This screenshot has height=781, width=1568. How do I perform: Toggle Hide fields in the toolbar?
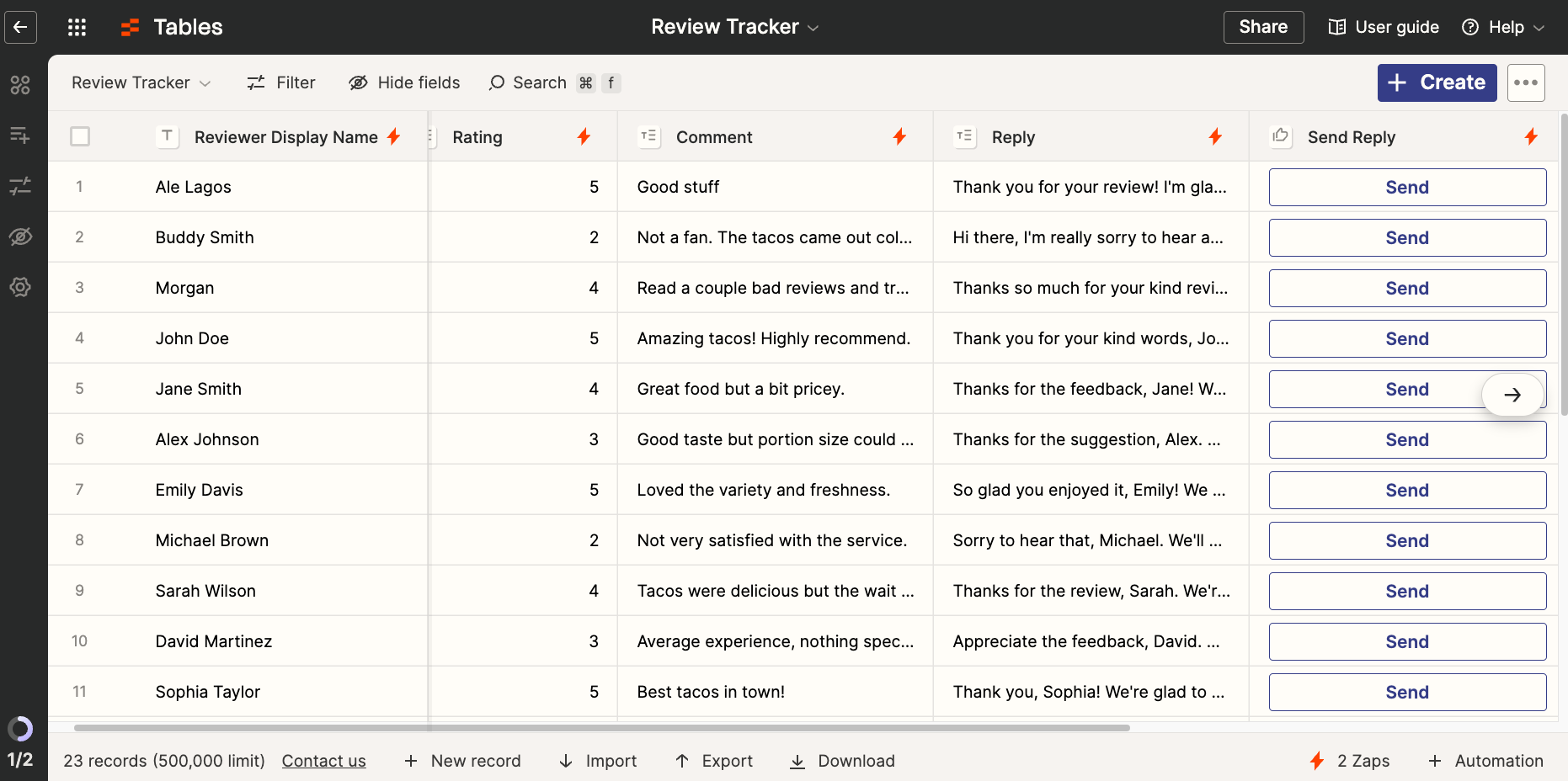click(404, 82)
